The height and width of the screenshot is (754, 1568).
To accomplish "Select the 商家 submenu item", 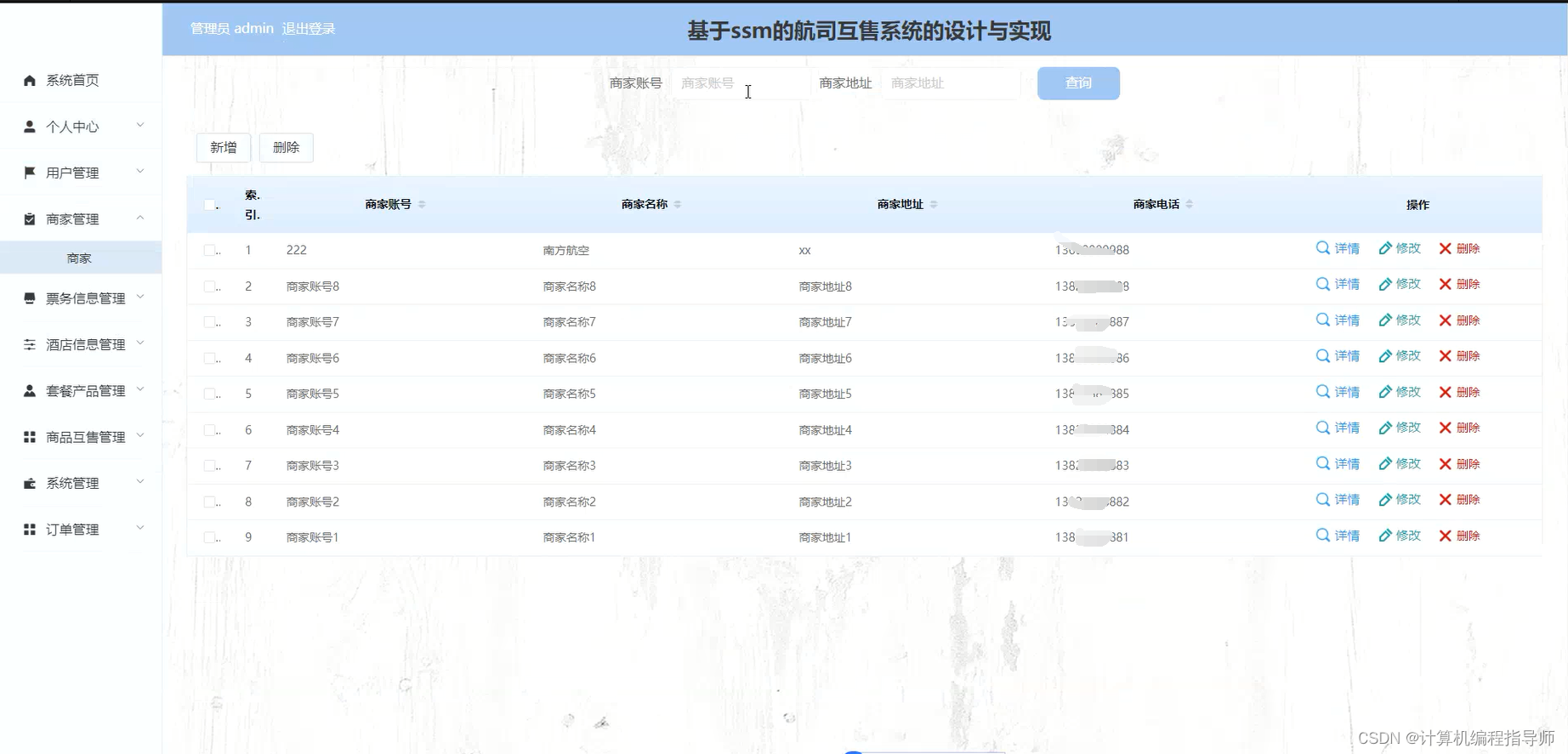I will pyautogui.click(x=81, y=258).
